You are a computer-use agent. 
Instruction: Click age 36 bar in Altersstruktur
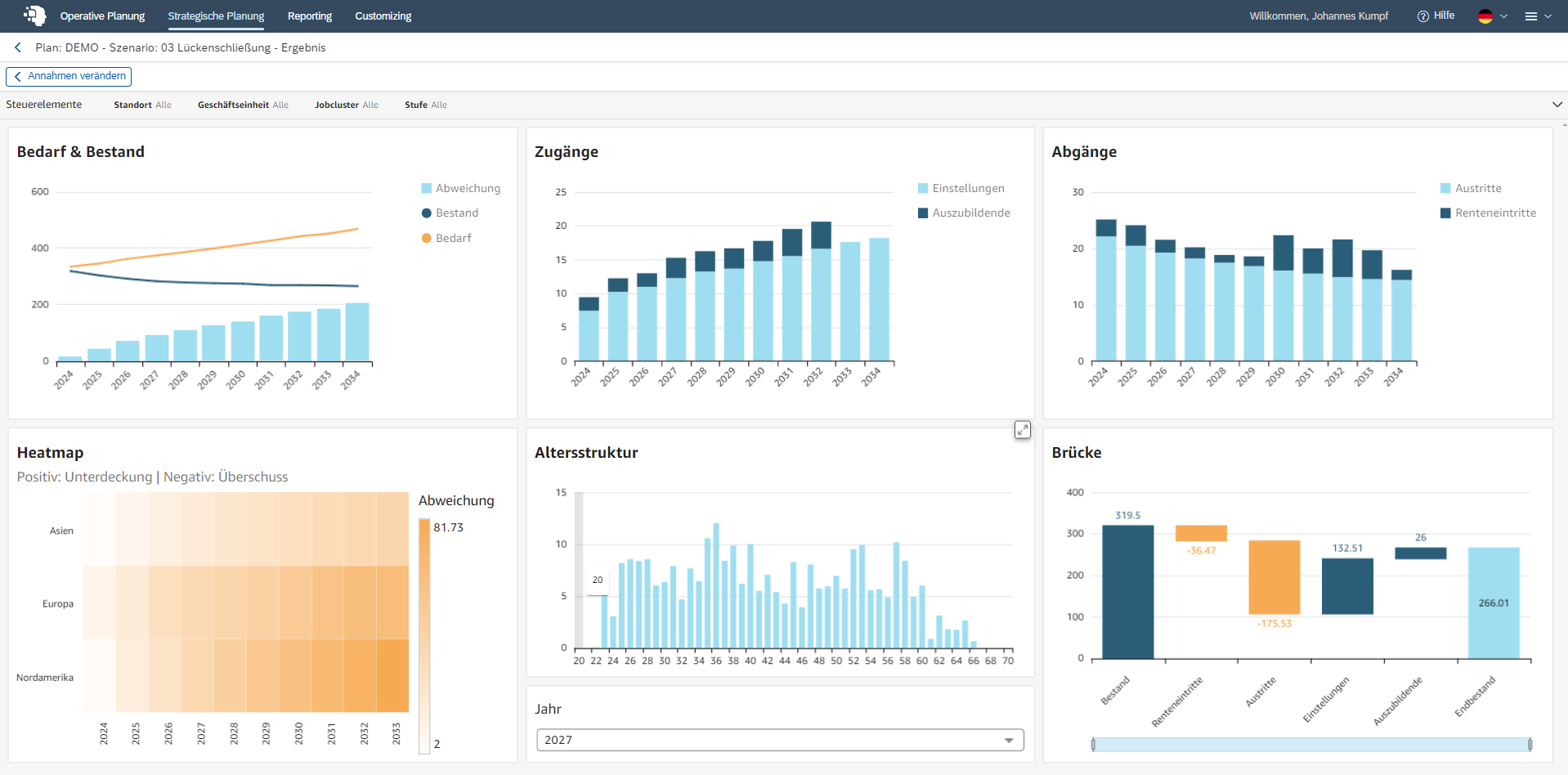pos(716,585)
